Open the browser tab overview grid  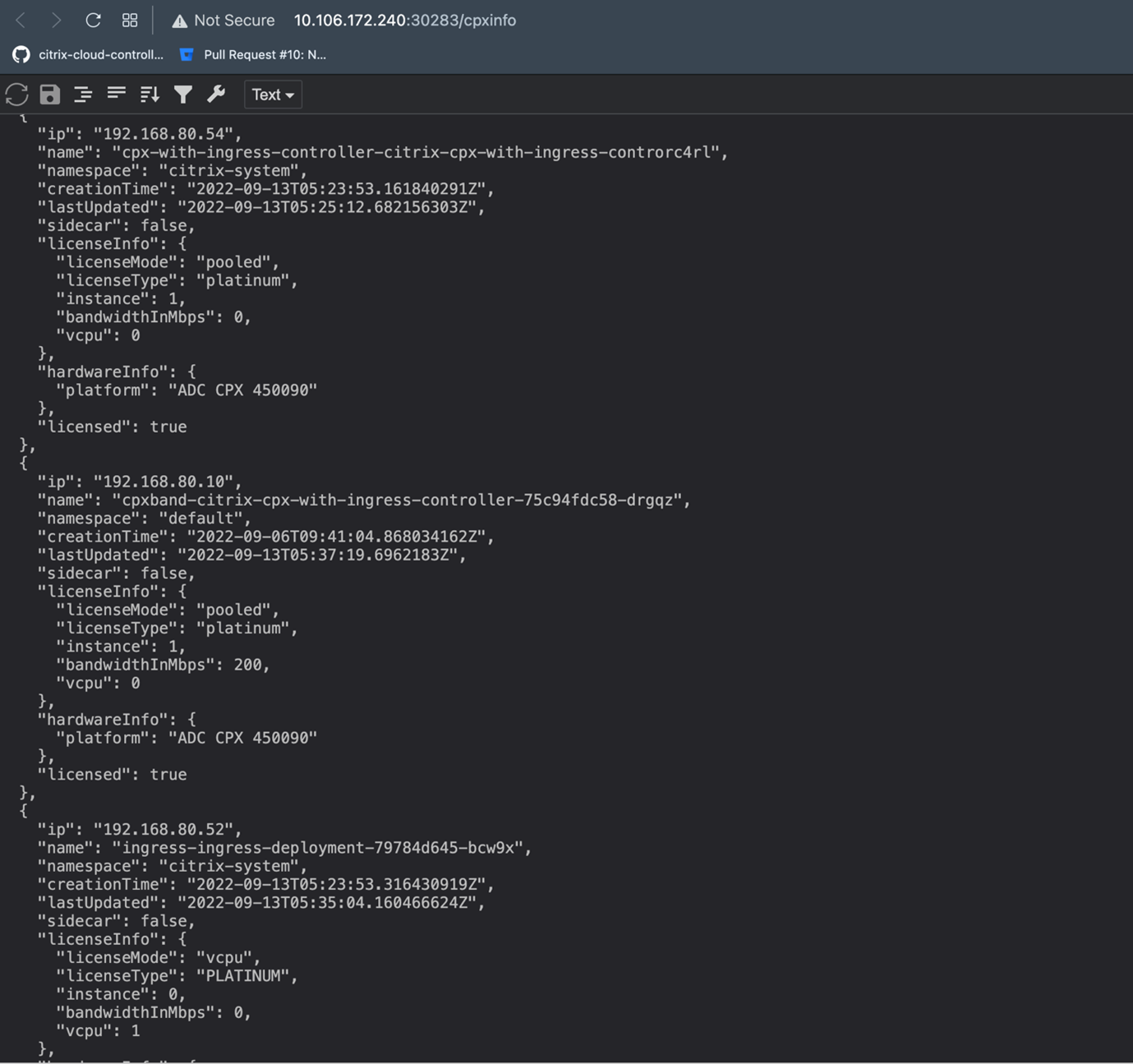pyautogui.click(x=130, y=21)
